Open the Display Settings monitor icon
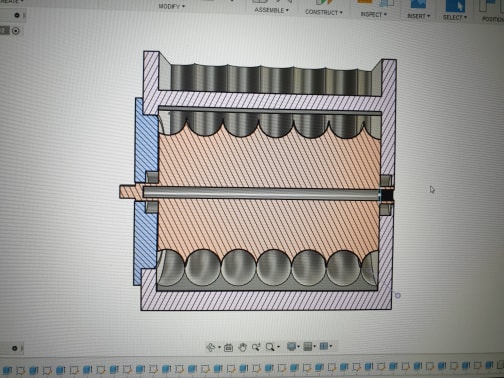The image size is (504, 378). click(292, 347)
